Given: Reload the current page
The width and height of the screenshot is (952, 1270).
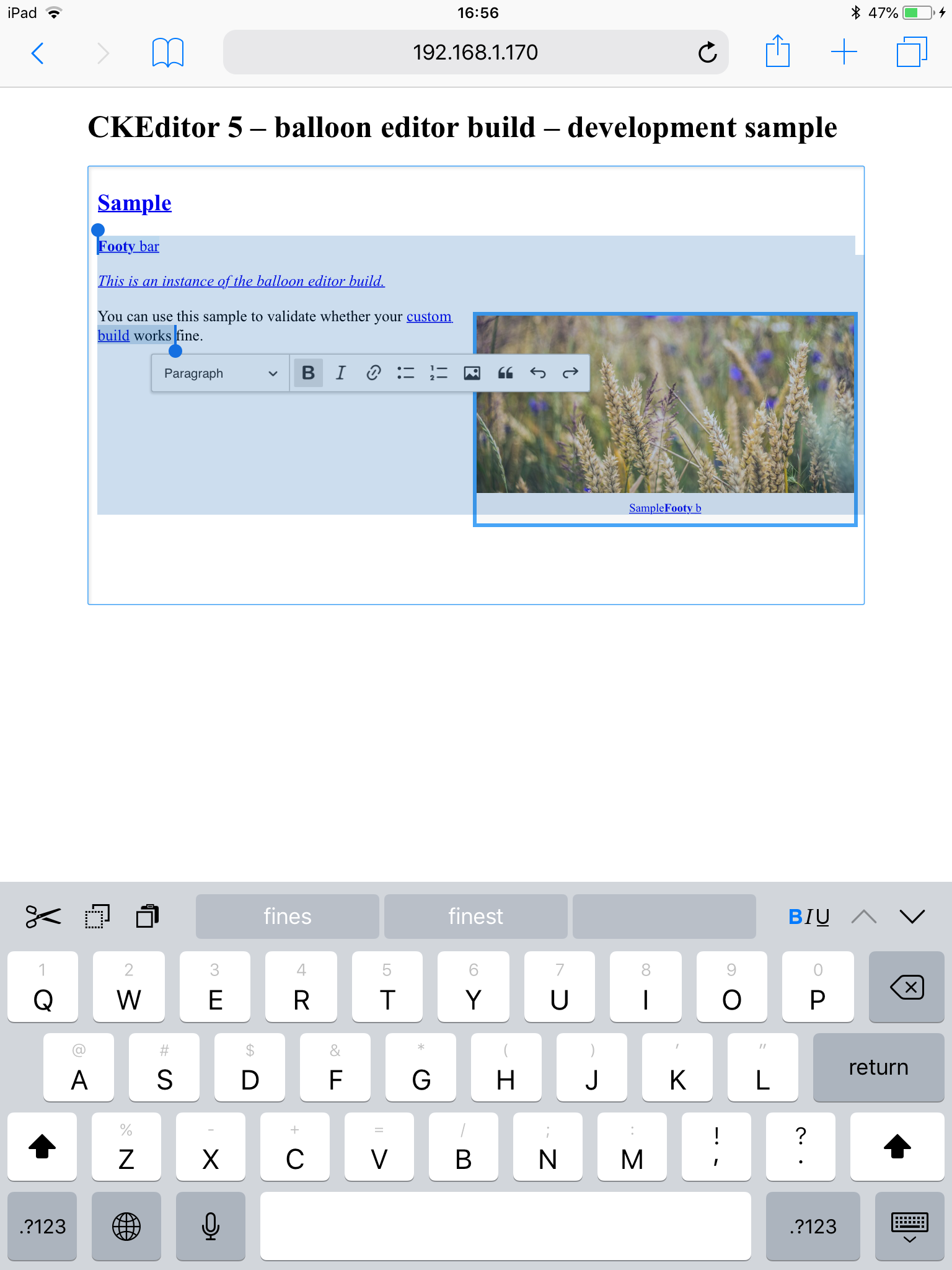Looking at the screenshot, I should click(707, 53).
